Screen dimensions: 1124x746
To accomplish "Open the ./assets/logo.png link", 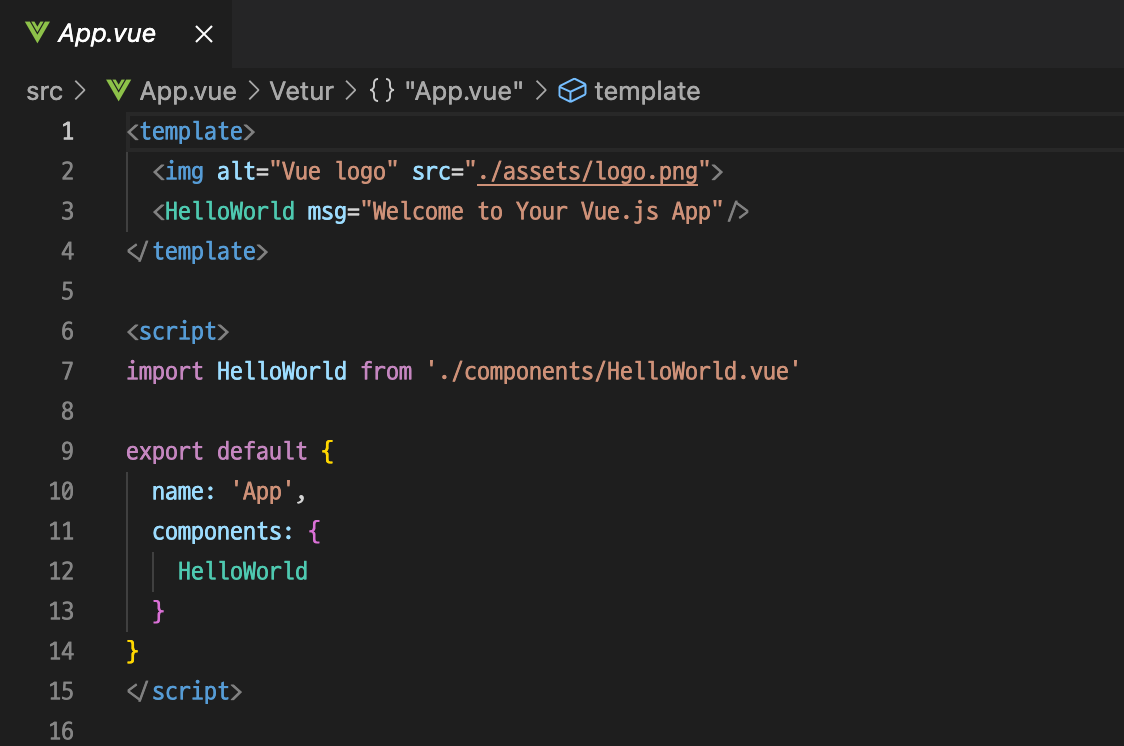I will pos(588,172).
